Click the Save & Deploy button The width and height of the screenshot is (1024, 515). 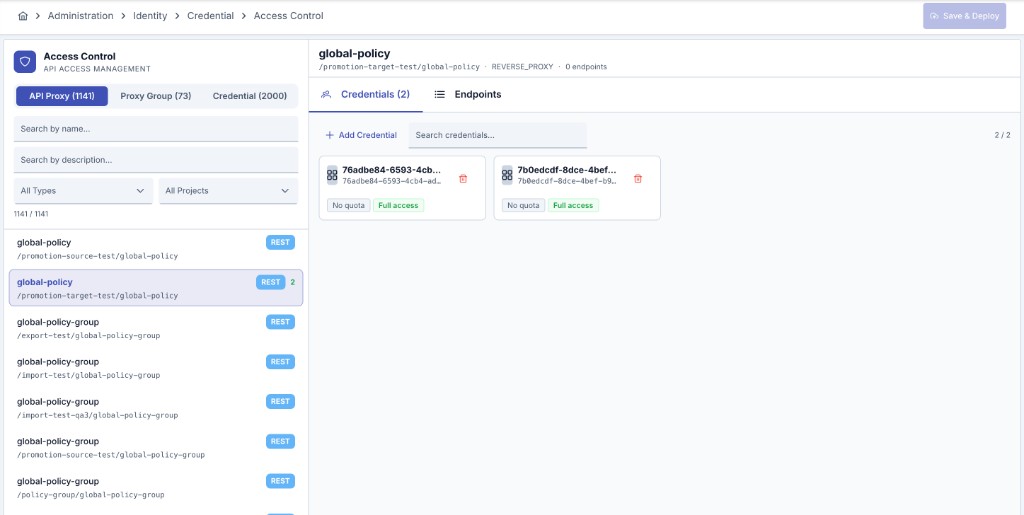coord(964,16)
